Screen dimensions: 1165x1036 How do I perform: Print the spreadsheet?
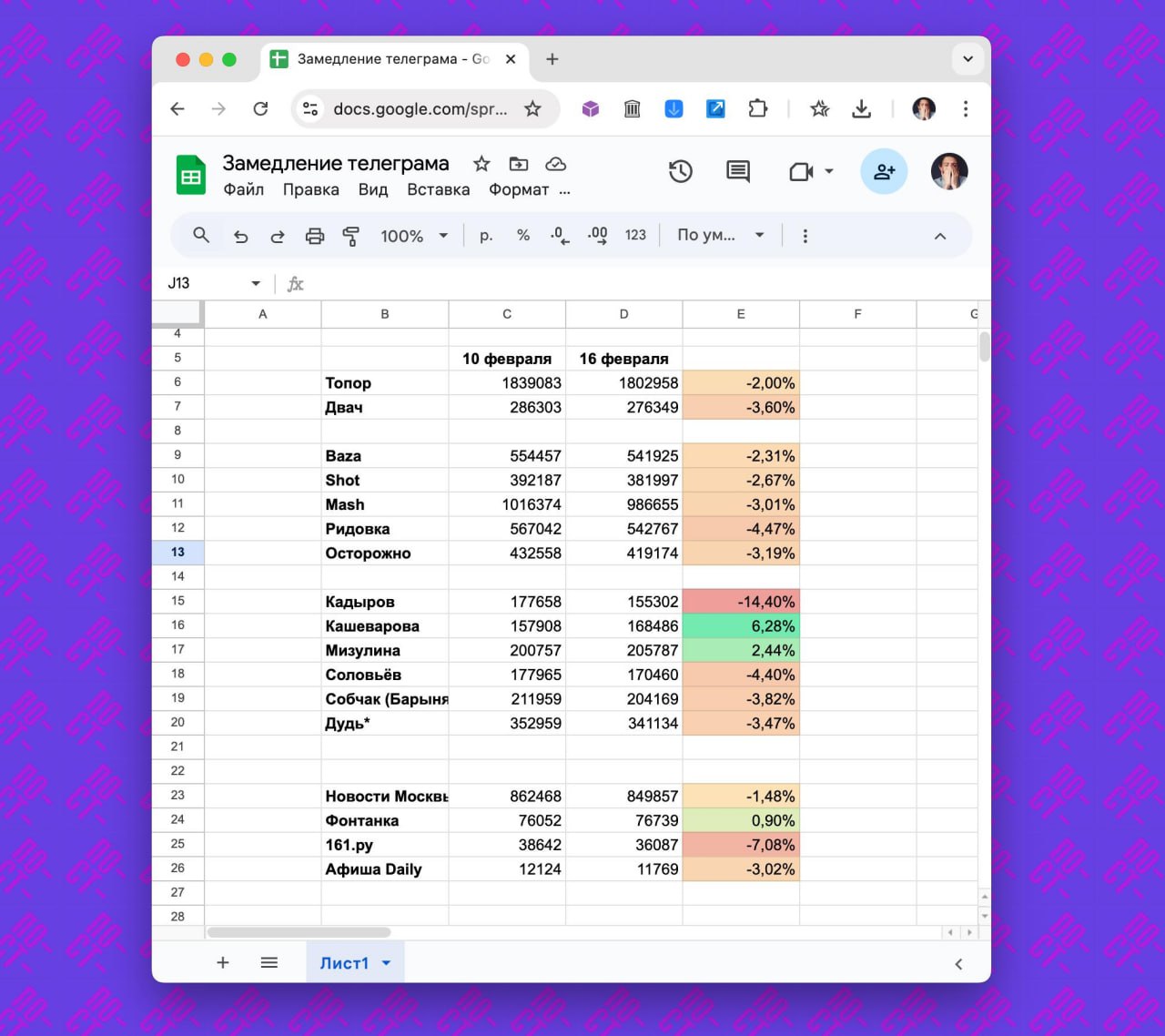315,237
